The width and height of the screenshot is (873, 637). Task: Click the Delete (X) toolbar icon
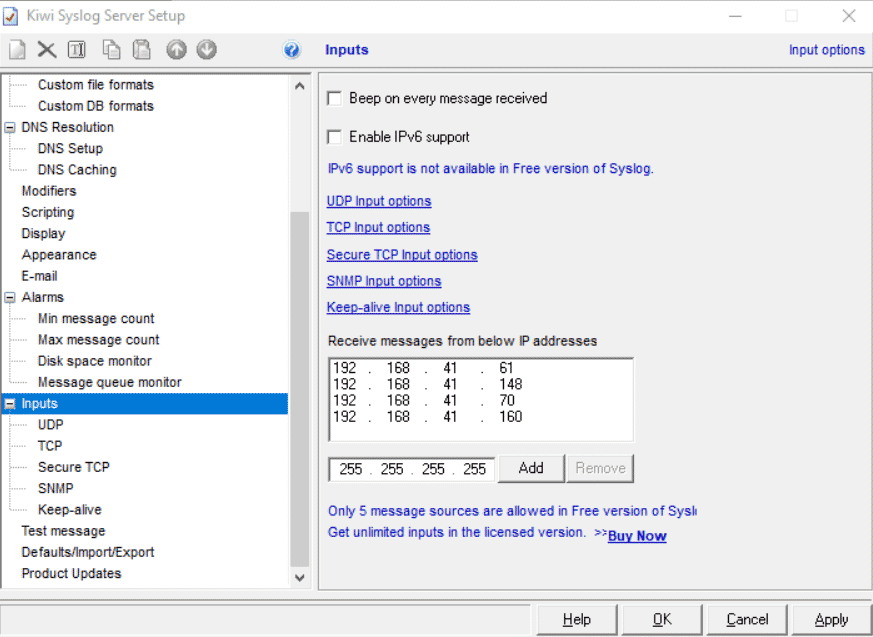click(x=47, y=50)
